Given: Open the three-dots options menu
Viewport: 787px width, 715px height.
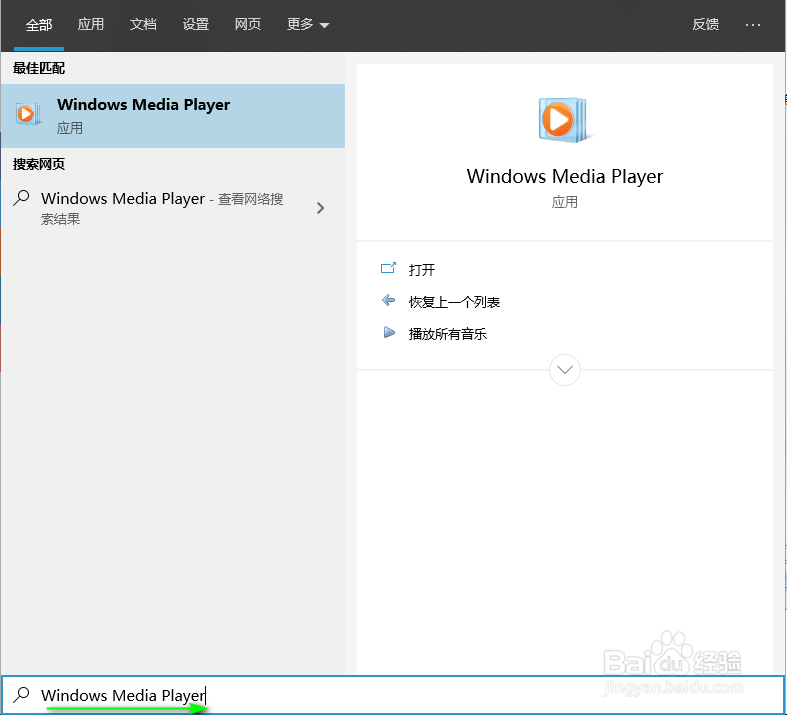Looking at the screenshot, I should pos(753,25).
